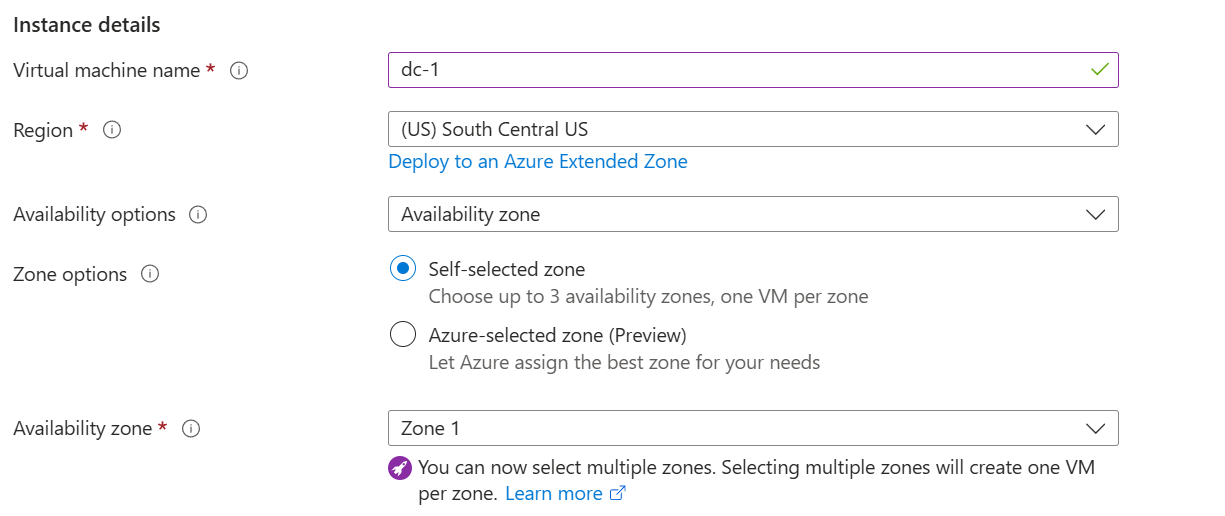Open the Region dropdown showing South Central US
The image size is (1225, 516).
point(752,130)
